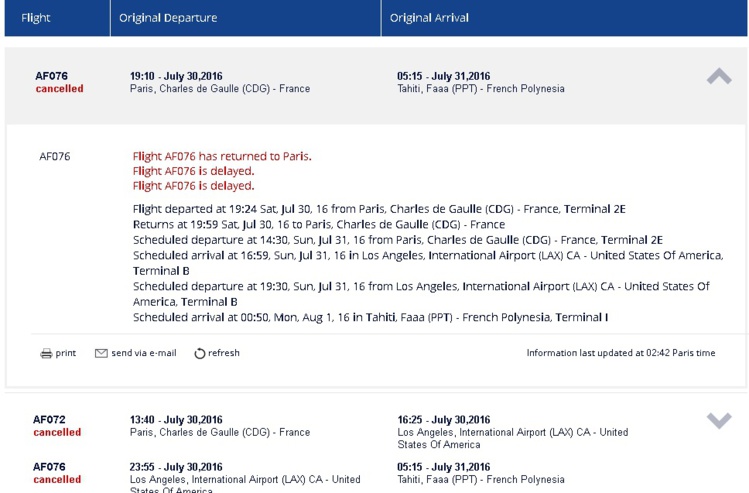Click the non-bold AF076 label in the details panel
This screenshot has width=749, height=493.
coord(55,156)
